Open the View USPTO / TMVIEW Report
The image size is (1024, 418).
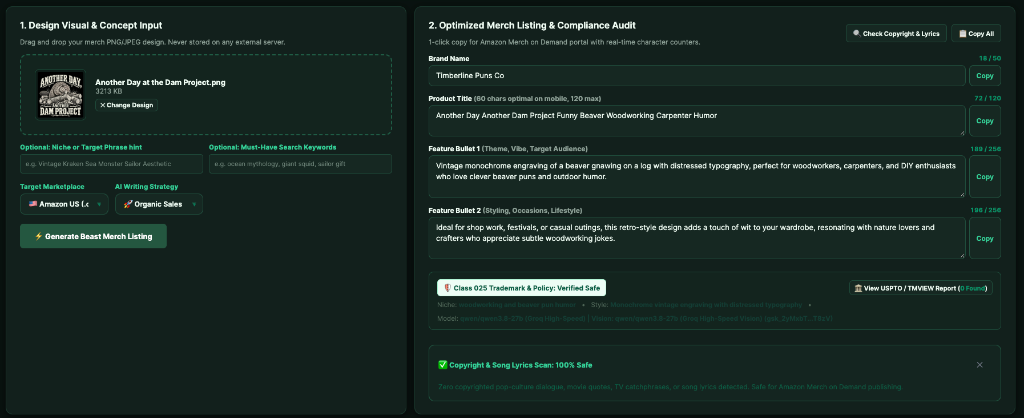tap(920, 288)
